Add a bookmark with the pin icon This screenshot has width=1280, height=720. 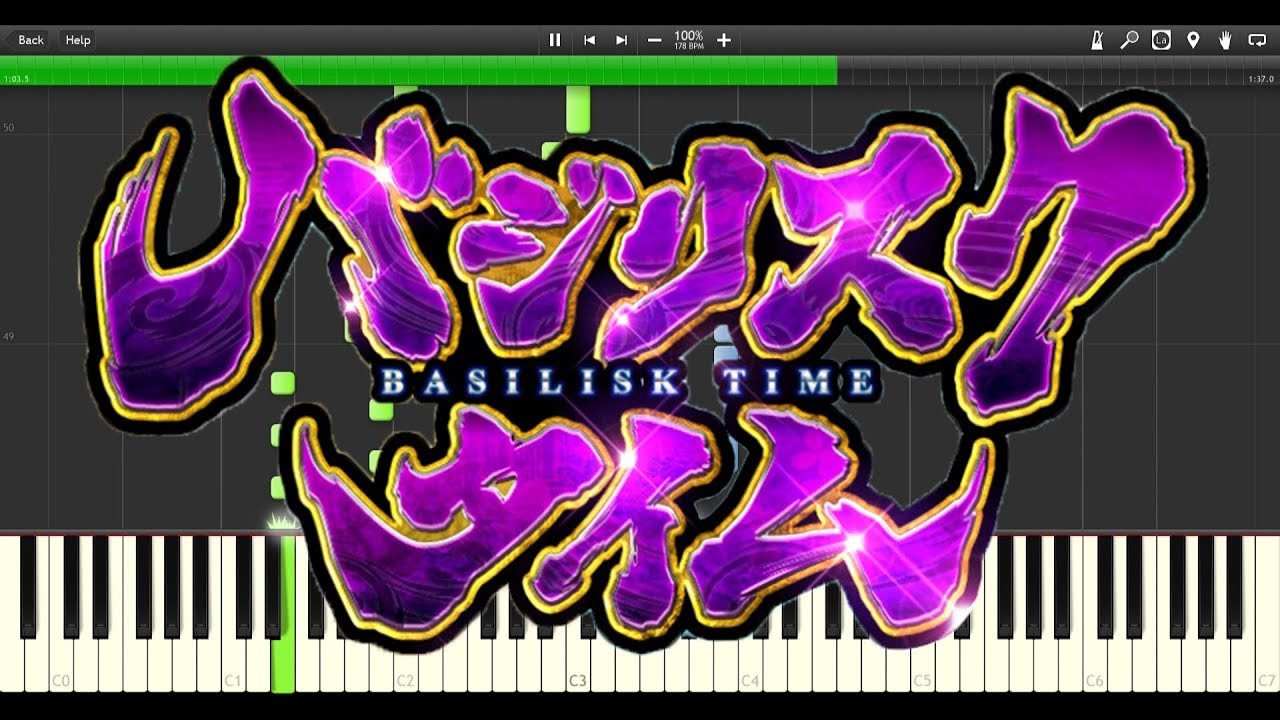tap(1193, 40)
